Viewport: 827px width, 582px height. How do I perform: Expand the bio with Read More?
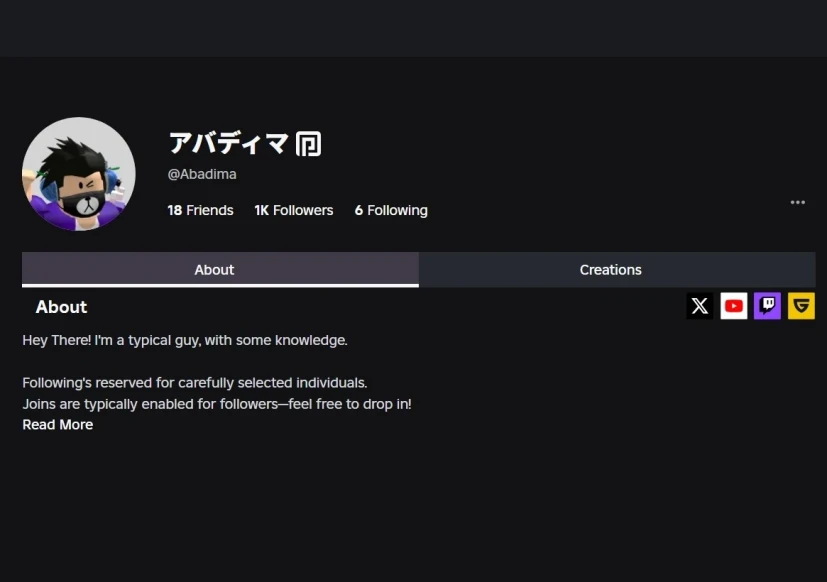point(58,425)
